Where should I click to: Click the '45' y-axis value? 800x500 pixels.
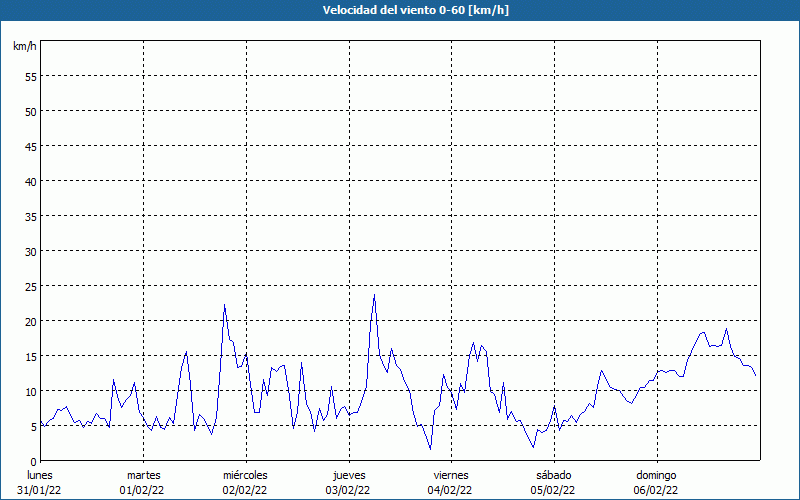coord(31,146)
